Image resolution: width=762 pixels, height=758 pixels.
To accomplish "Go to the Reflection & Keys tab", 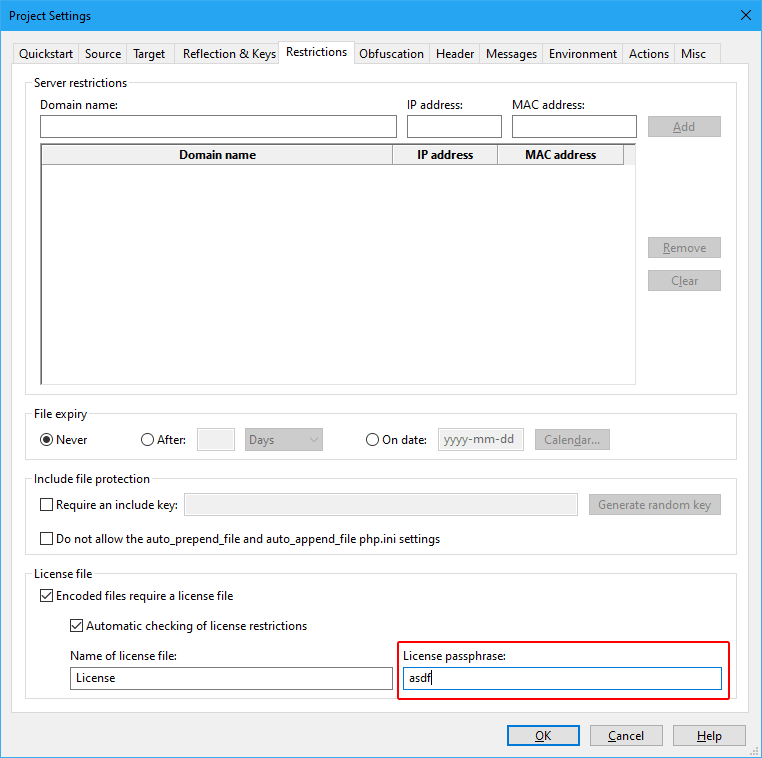I will coord(229,54).
